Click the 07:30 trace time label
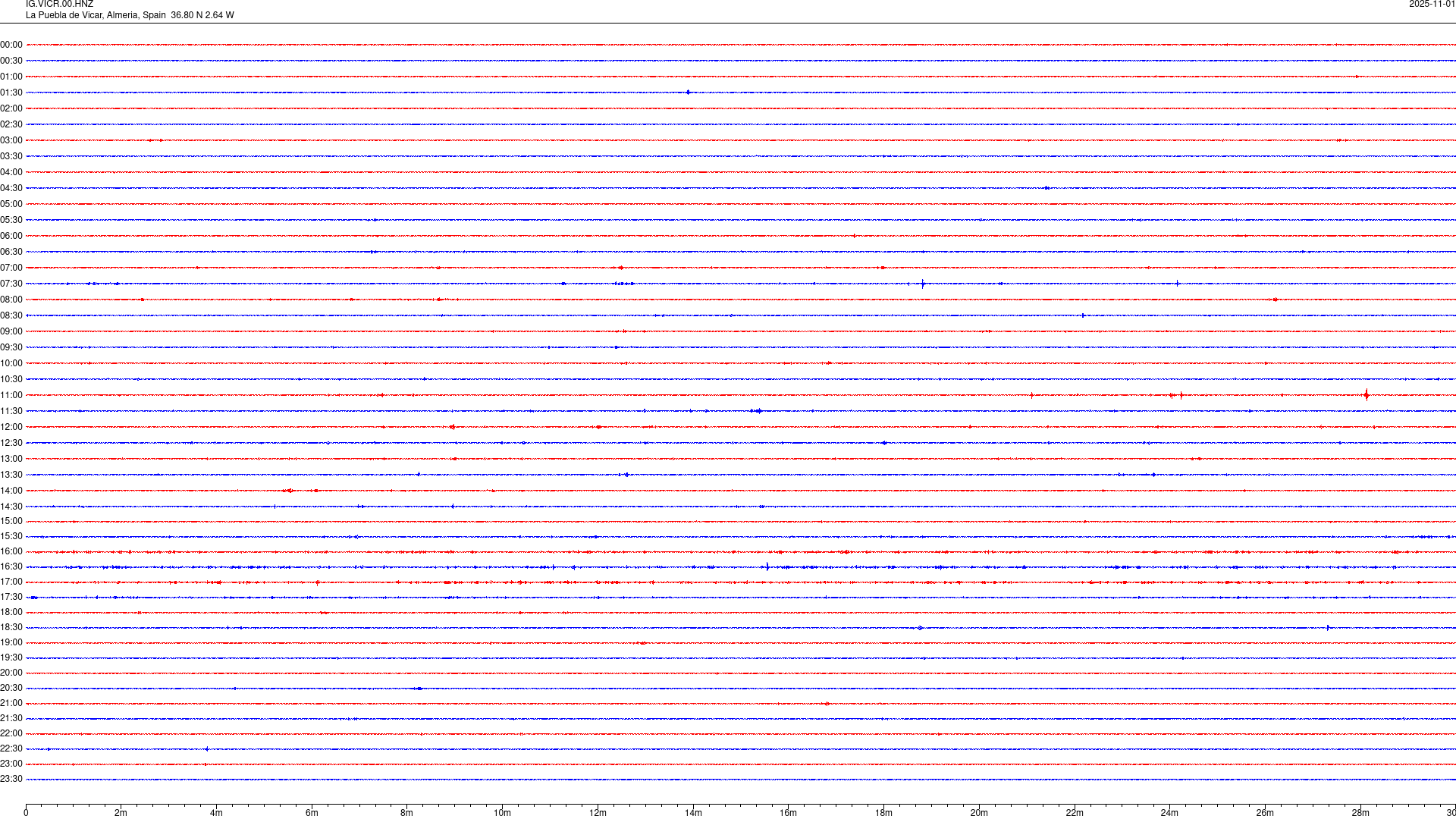Viewport: 1456px width, 819px height. (x=11, y=284)
